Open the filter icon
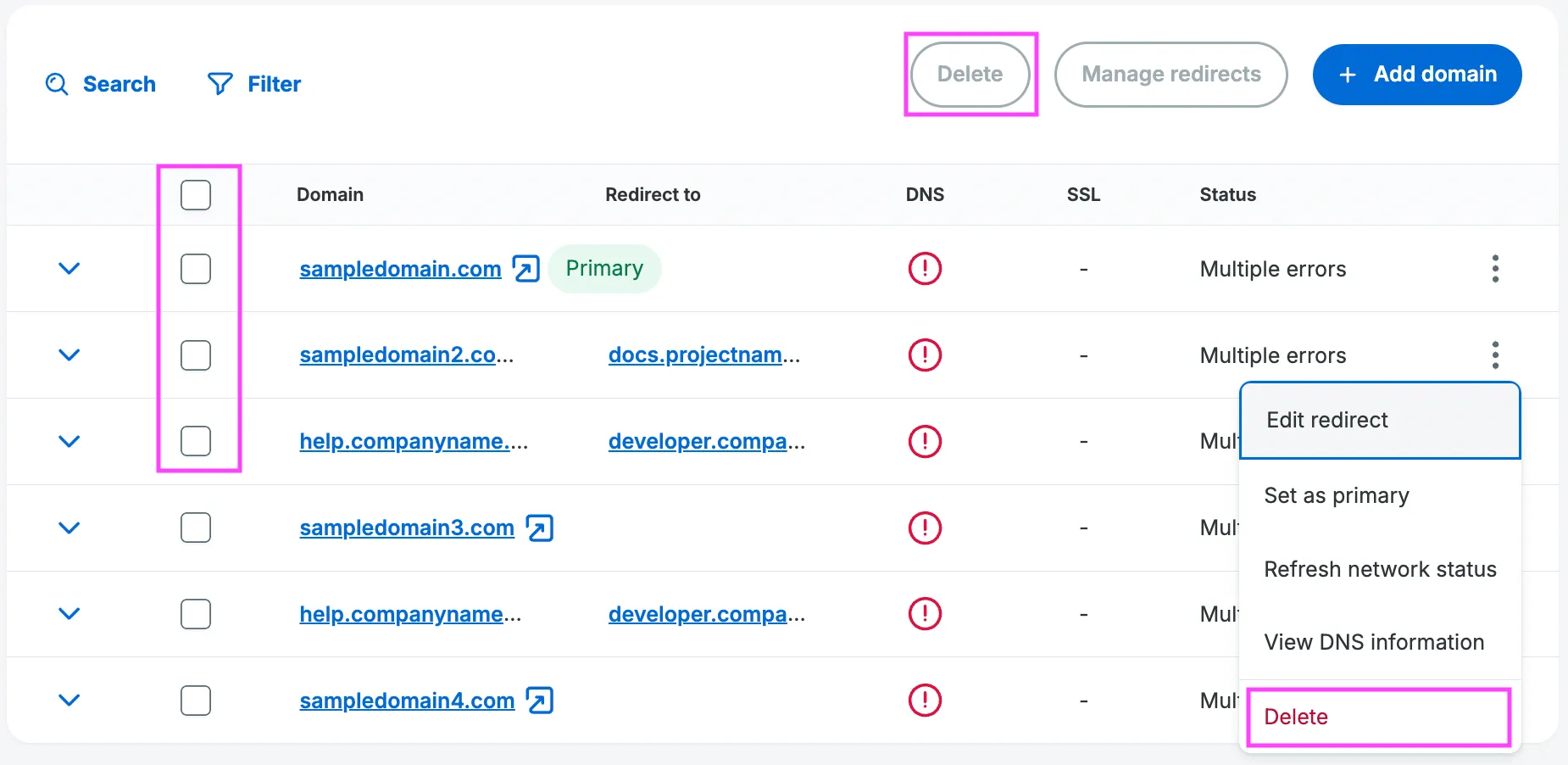The width and height of the screenshot is (1568, 765). (219, 84)
